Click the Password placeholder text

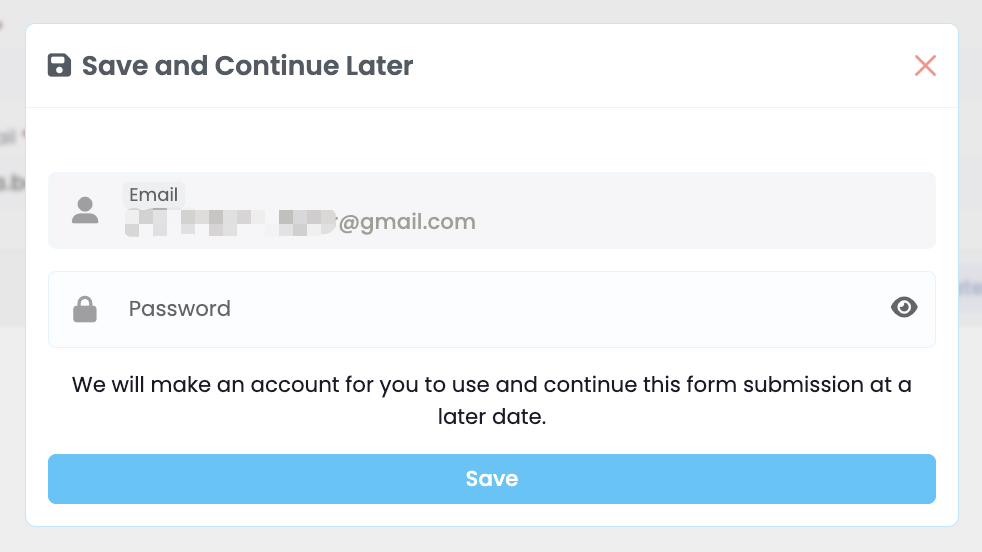point(180,309)
